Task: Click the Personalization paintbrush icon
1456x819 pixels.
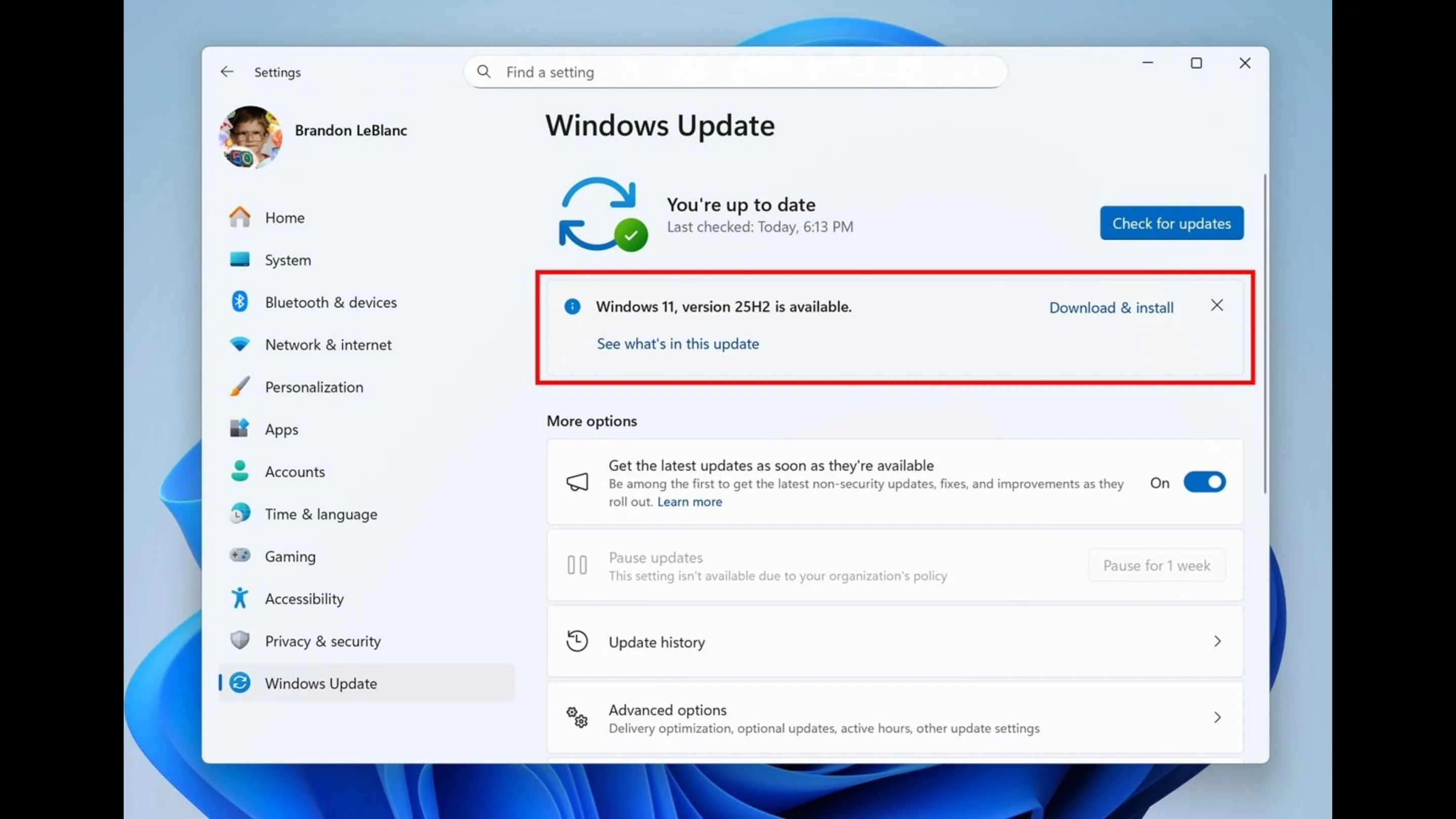Action: [240, 387]
